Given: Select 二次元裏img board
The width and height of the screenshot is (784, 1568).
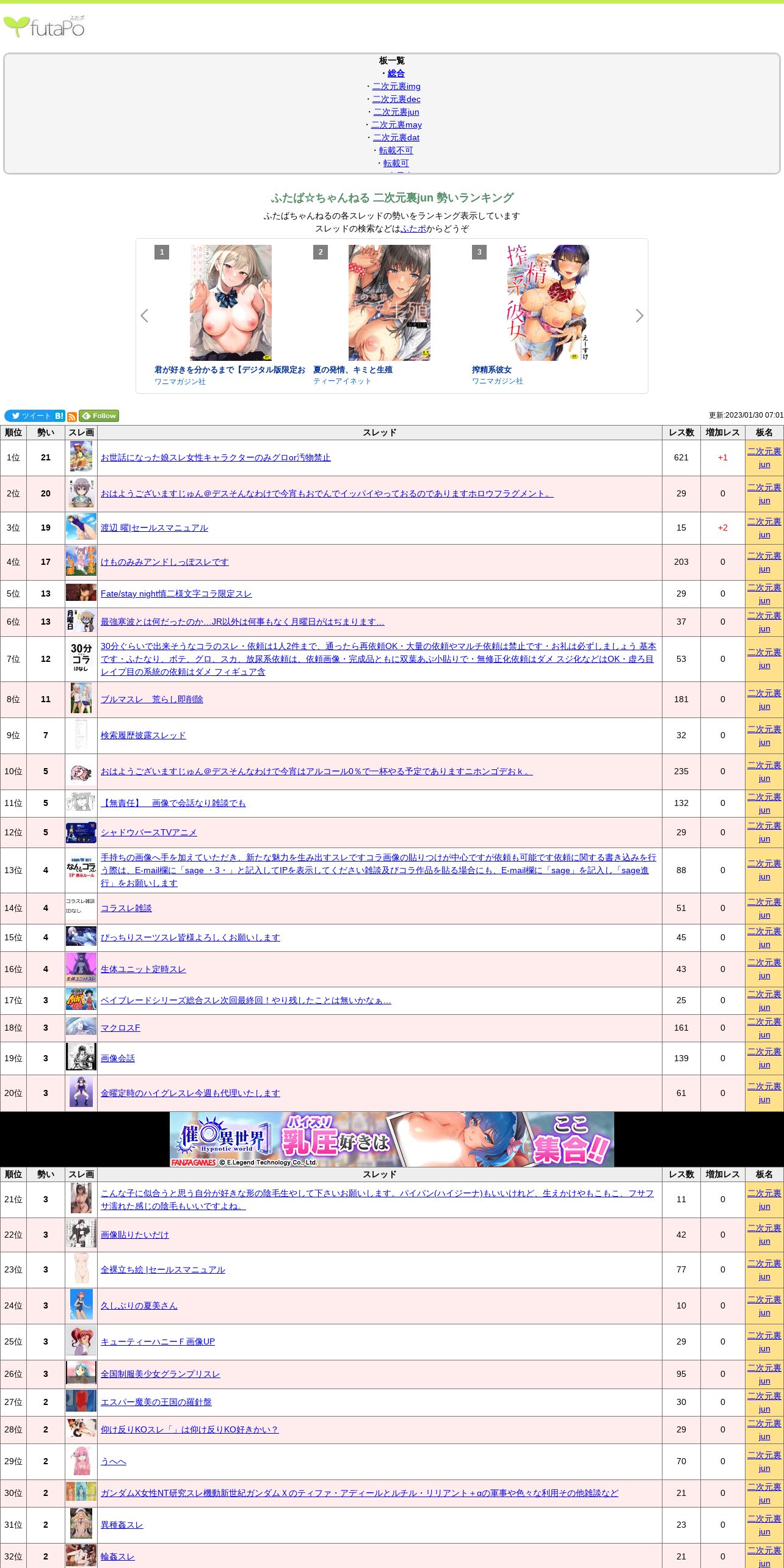Looking at the screenshot, I should pos(396,86).
